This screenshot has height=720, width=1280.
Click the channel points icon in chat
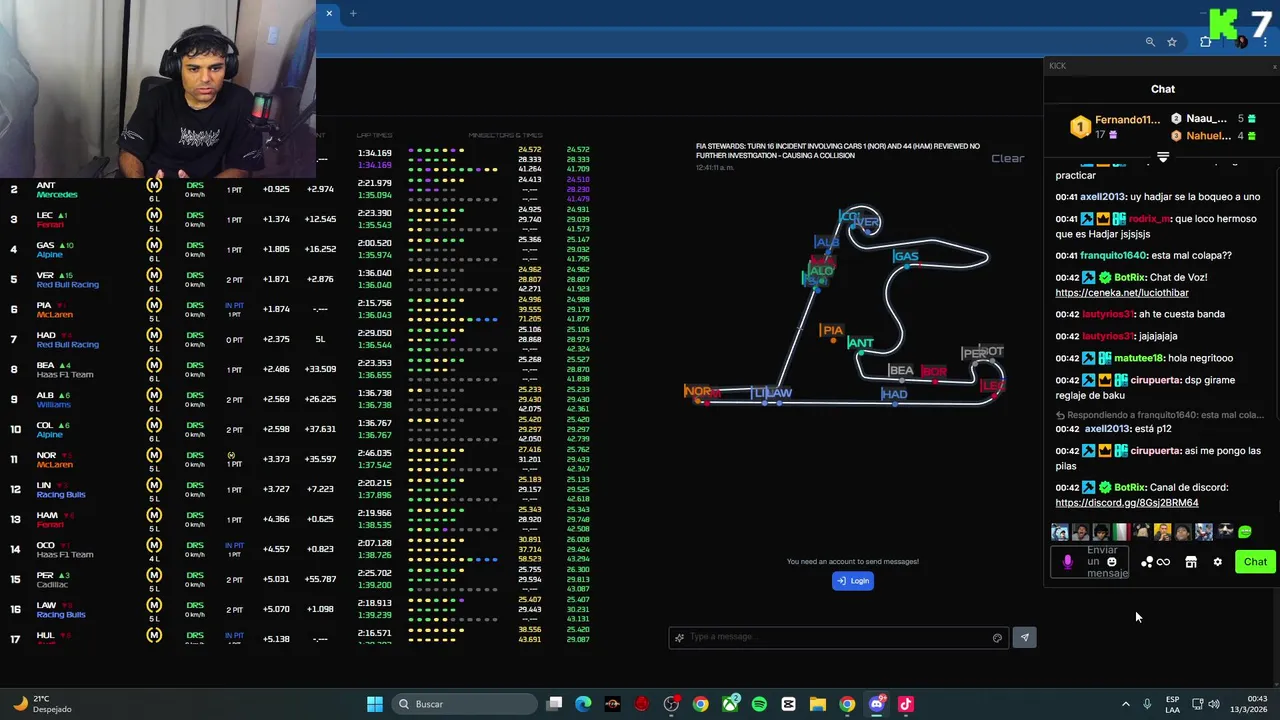click(1147, 562)
